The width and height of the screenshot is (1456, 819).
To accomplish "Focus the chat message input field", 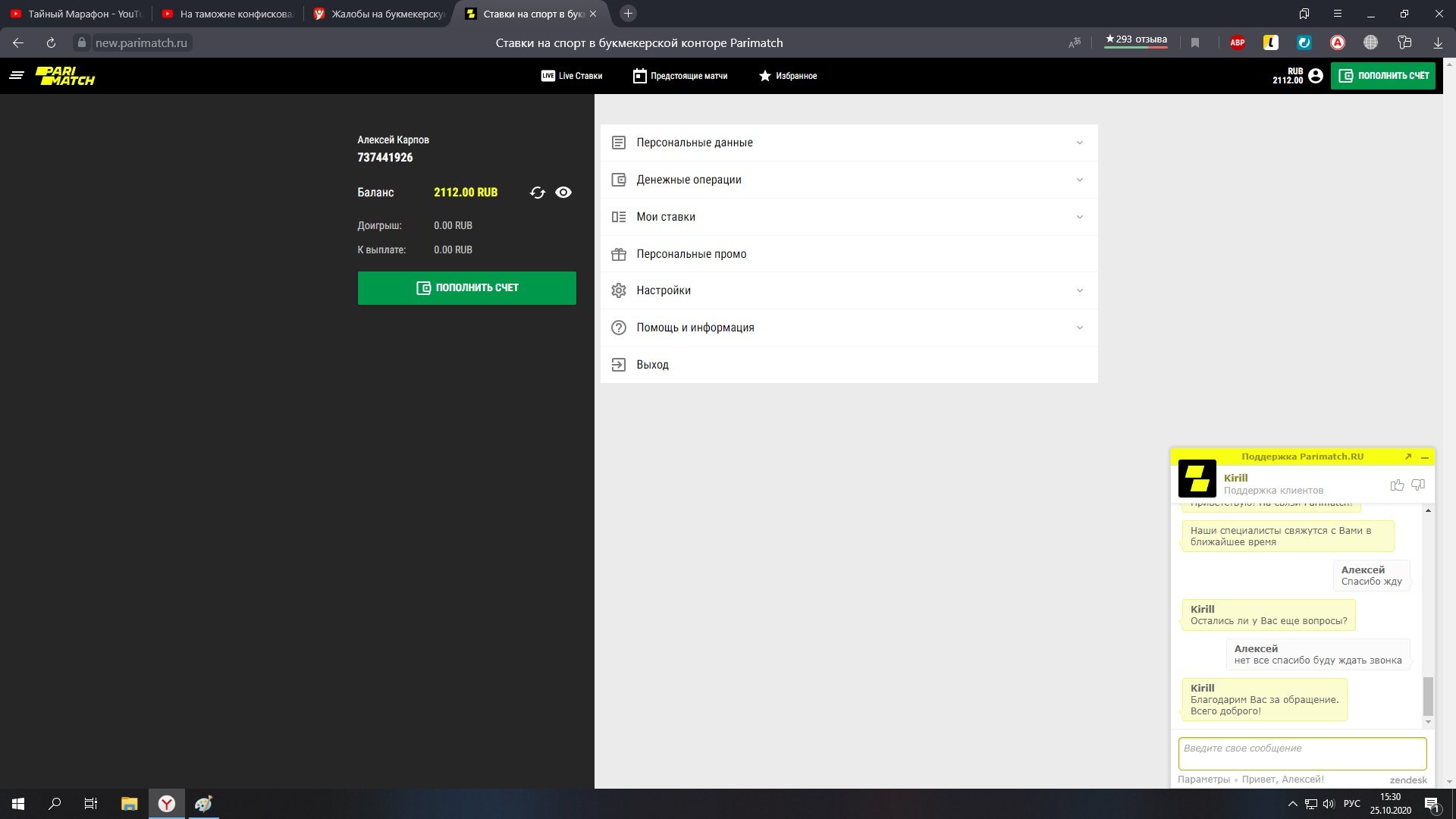I will [1302, 753].
